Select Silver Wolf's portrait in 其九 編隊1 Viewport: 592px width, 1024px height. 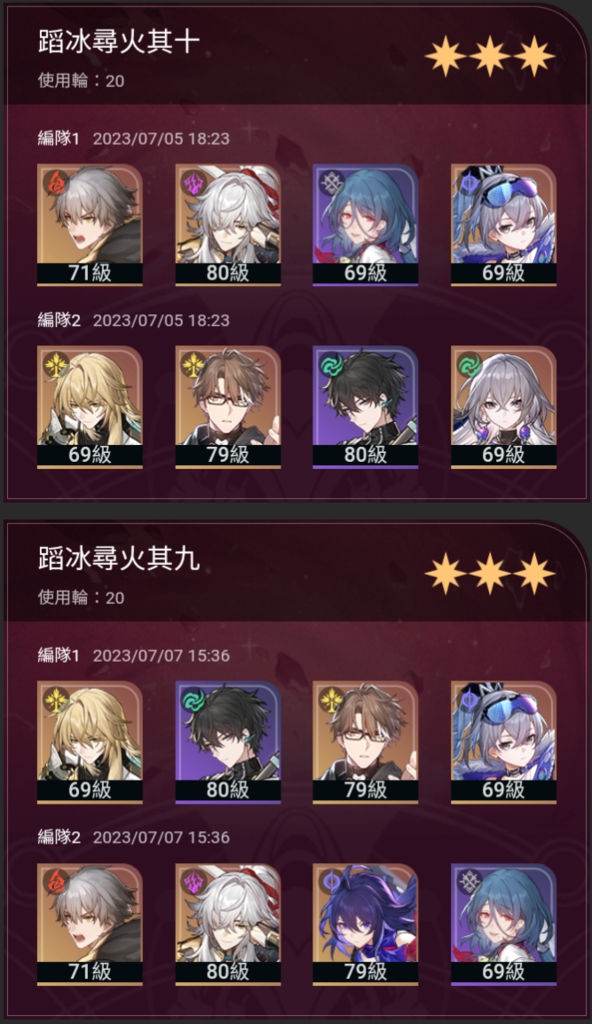503,742
